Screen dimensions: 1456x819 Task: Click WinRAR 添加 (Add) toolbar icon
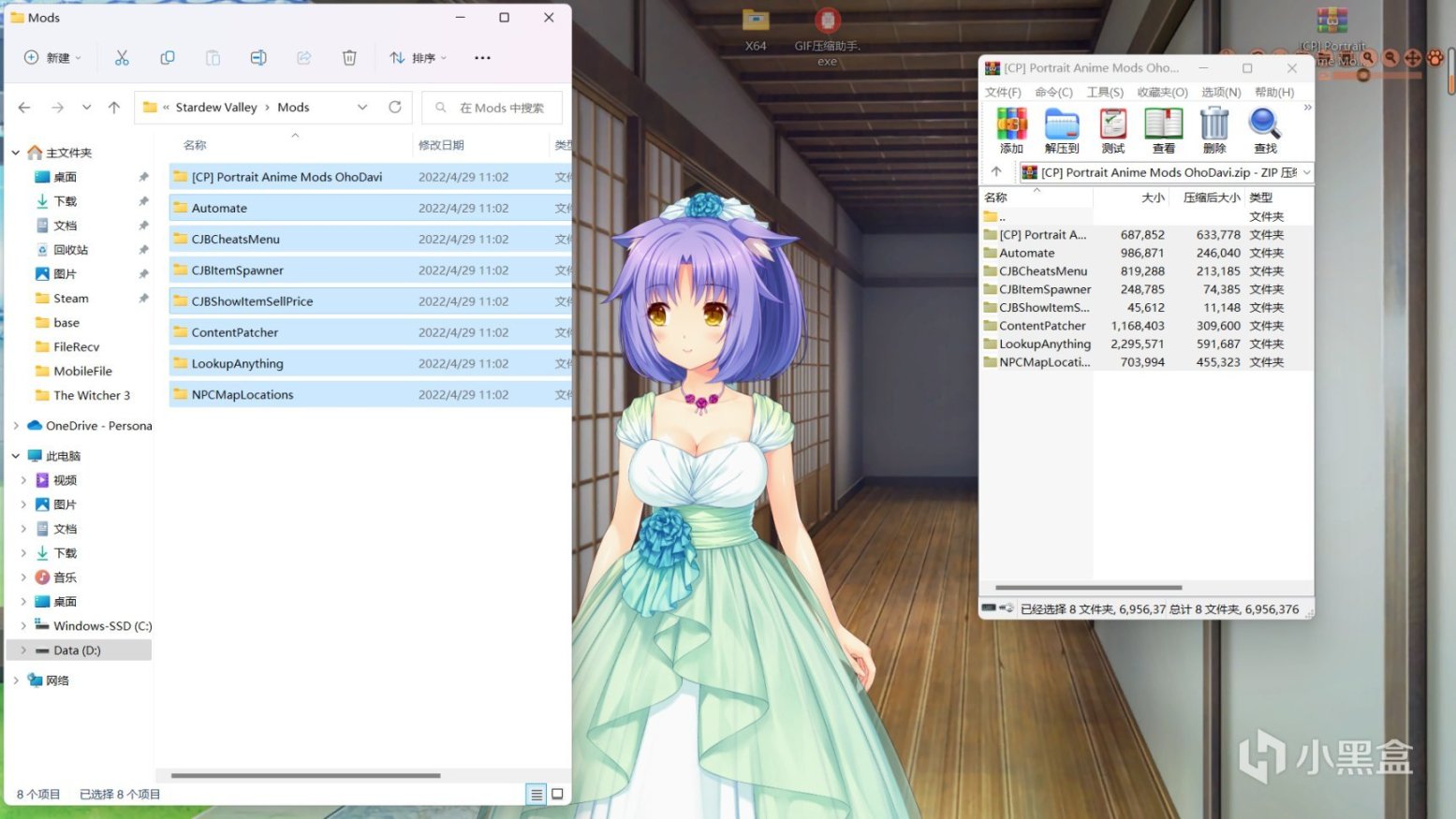coord(1011,131)
